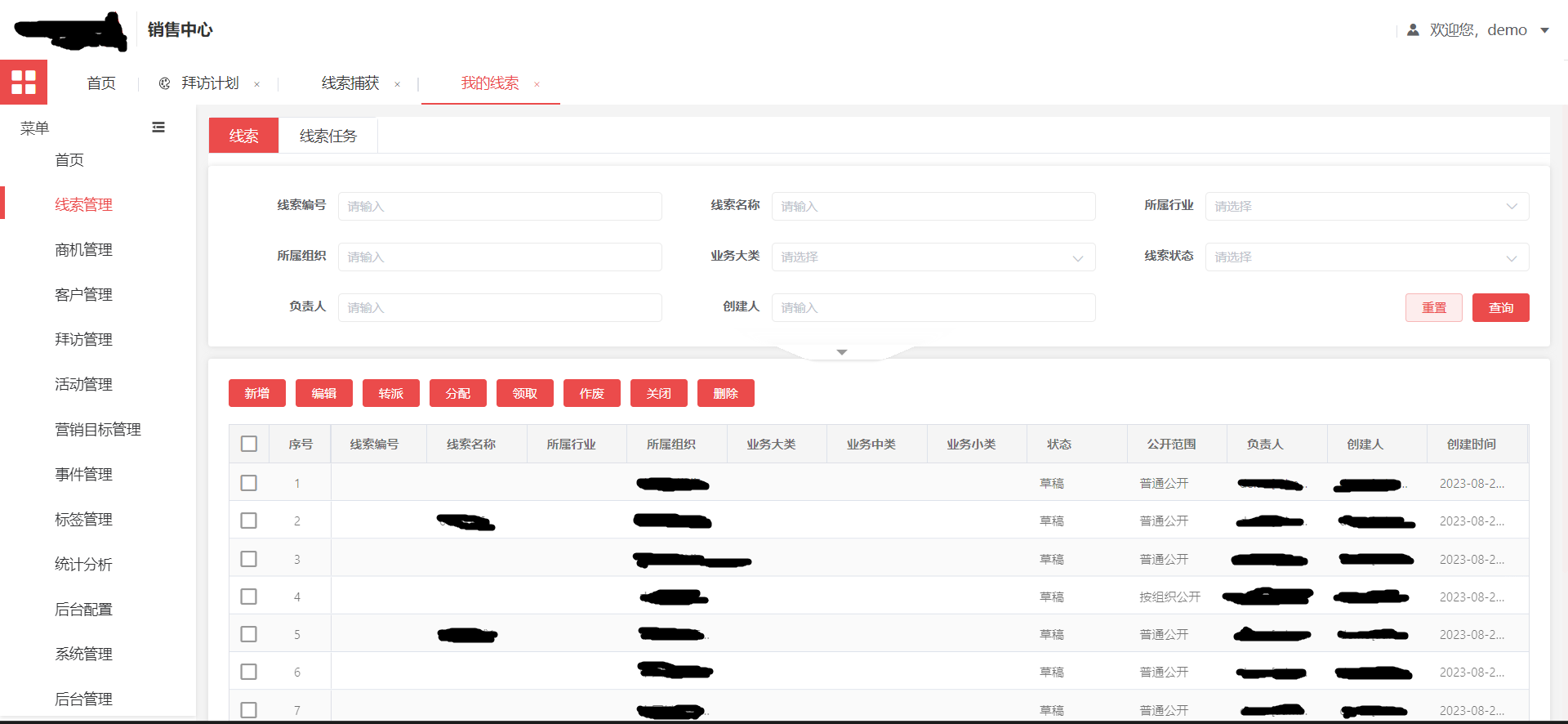Check the row 4 checkbox
Viewport: 1568px width, 724px height.
point(249,597)
